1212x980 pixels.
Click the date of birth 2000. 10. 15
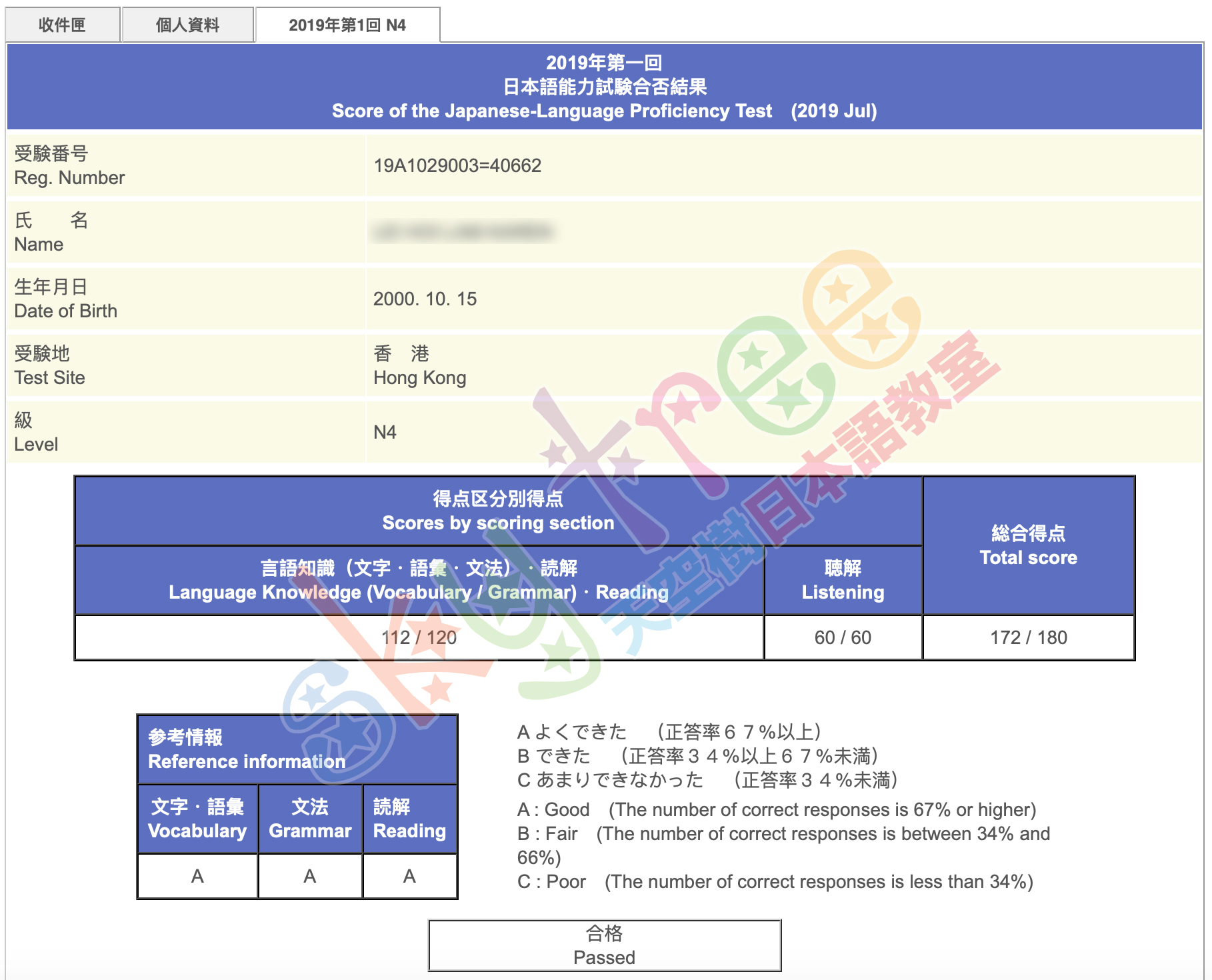(x=425, y=299)
